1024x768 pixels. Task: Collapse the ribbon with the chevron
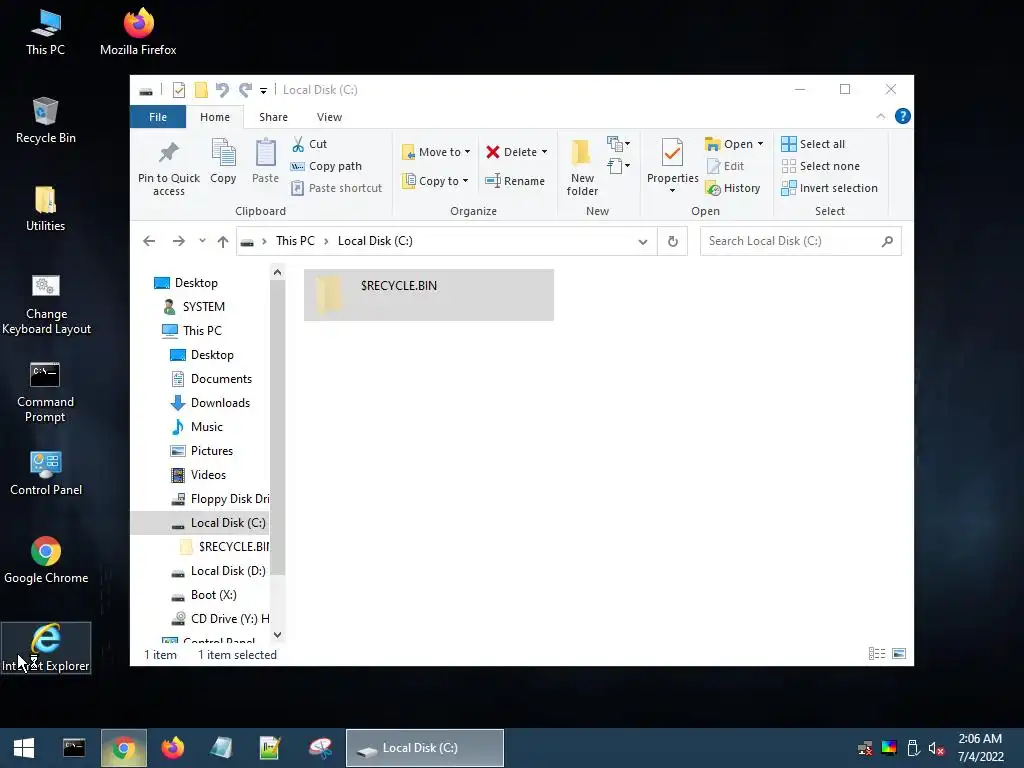[880, 116]
